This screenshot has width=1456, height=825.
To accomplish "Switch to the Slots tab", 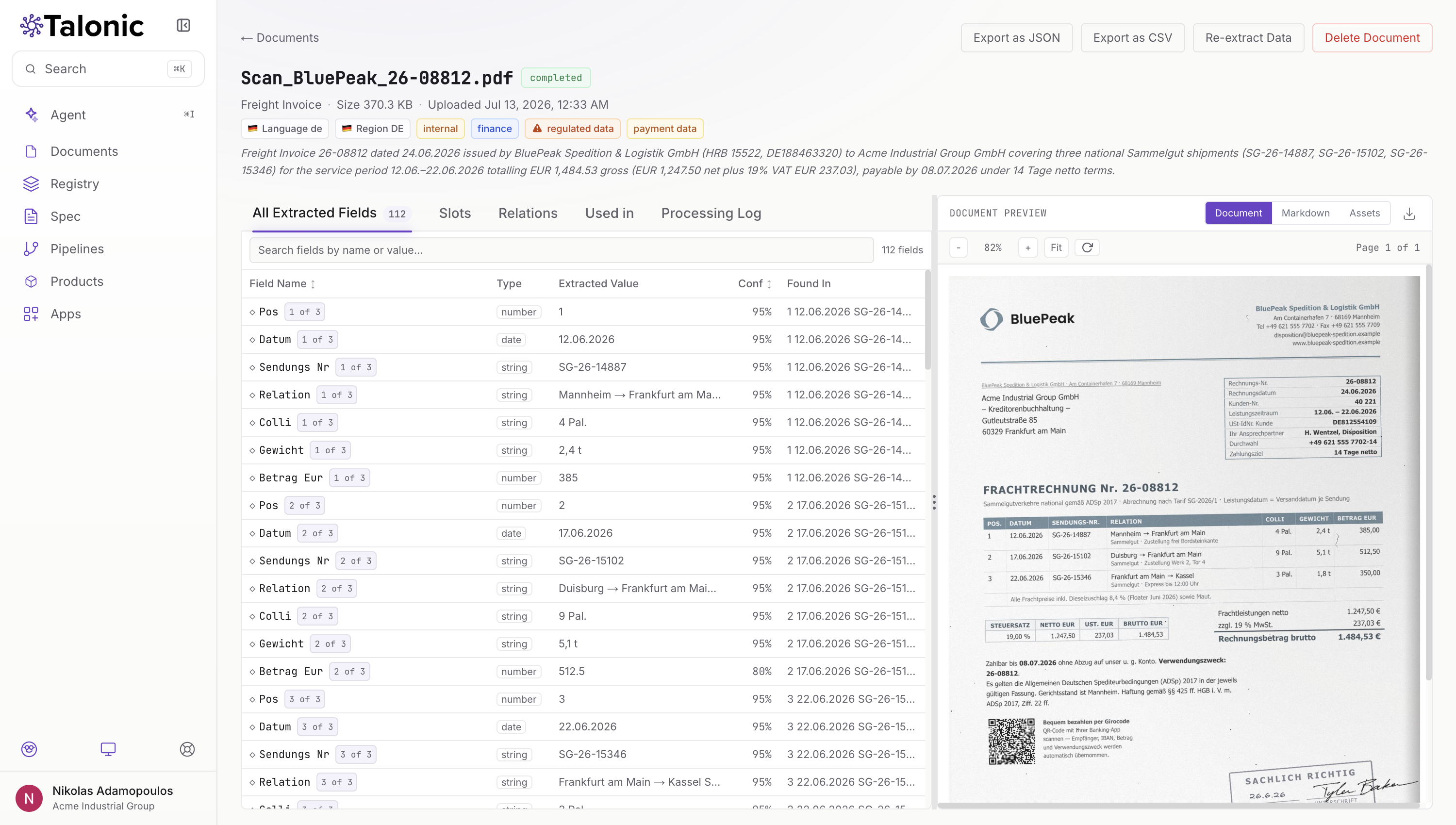I will pyautogui.click(x=455, y=213).
